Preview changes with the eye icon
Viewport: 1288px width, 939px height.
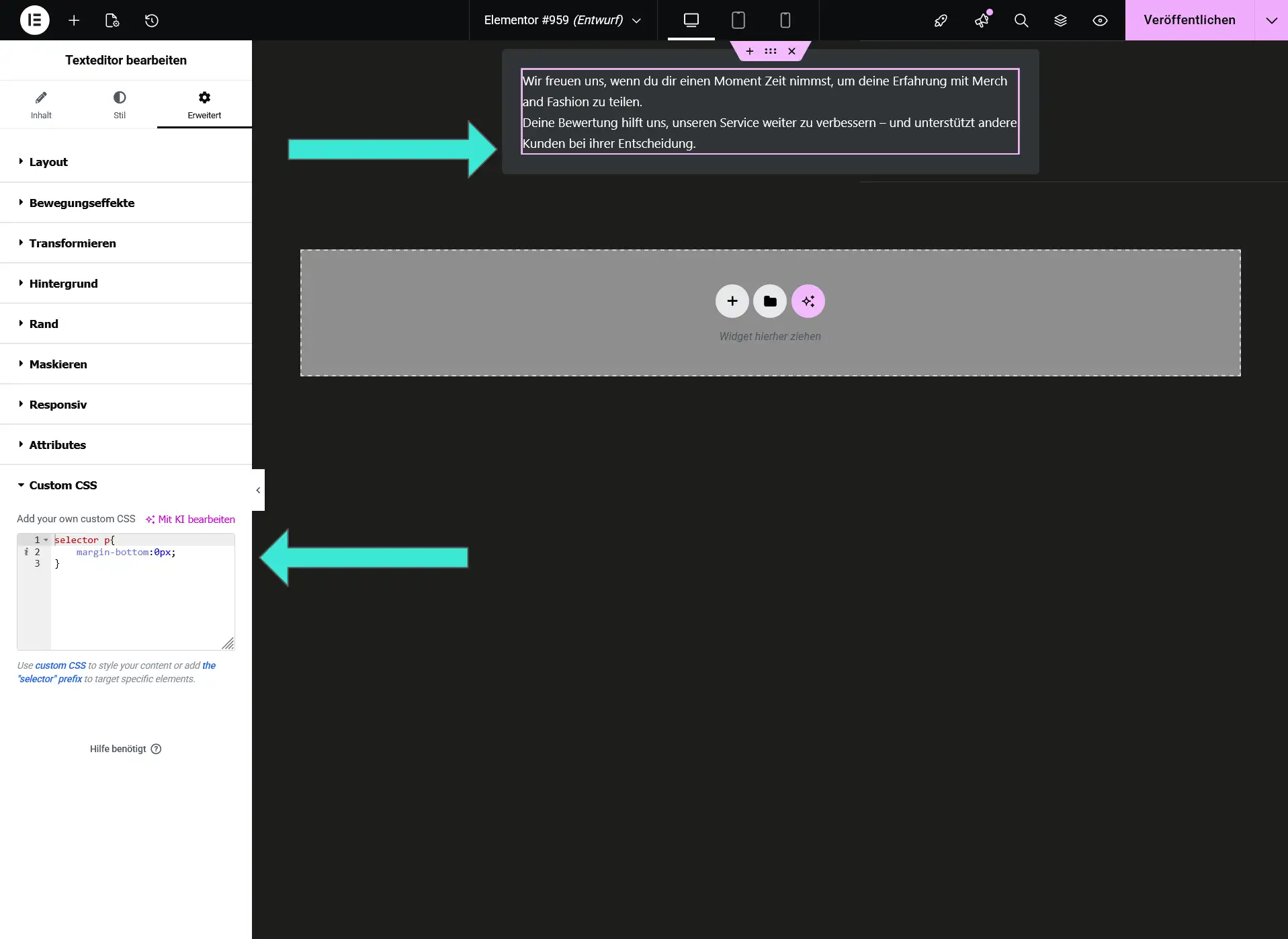point(1100,20)
